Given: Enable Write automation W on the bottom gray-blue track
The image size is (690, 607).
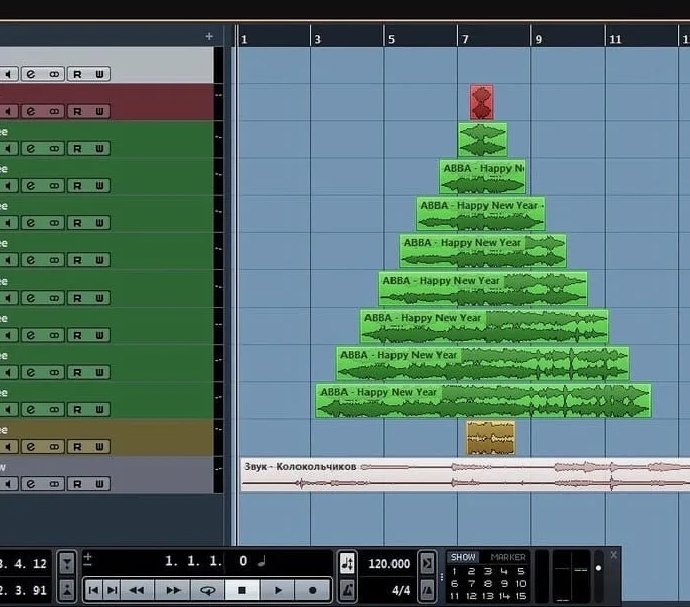Looking at the screenshot, I should tap(99, 484).
